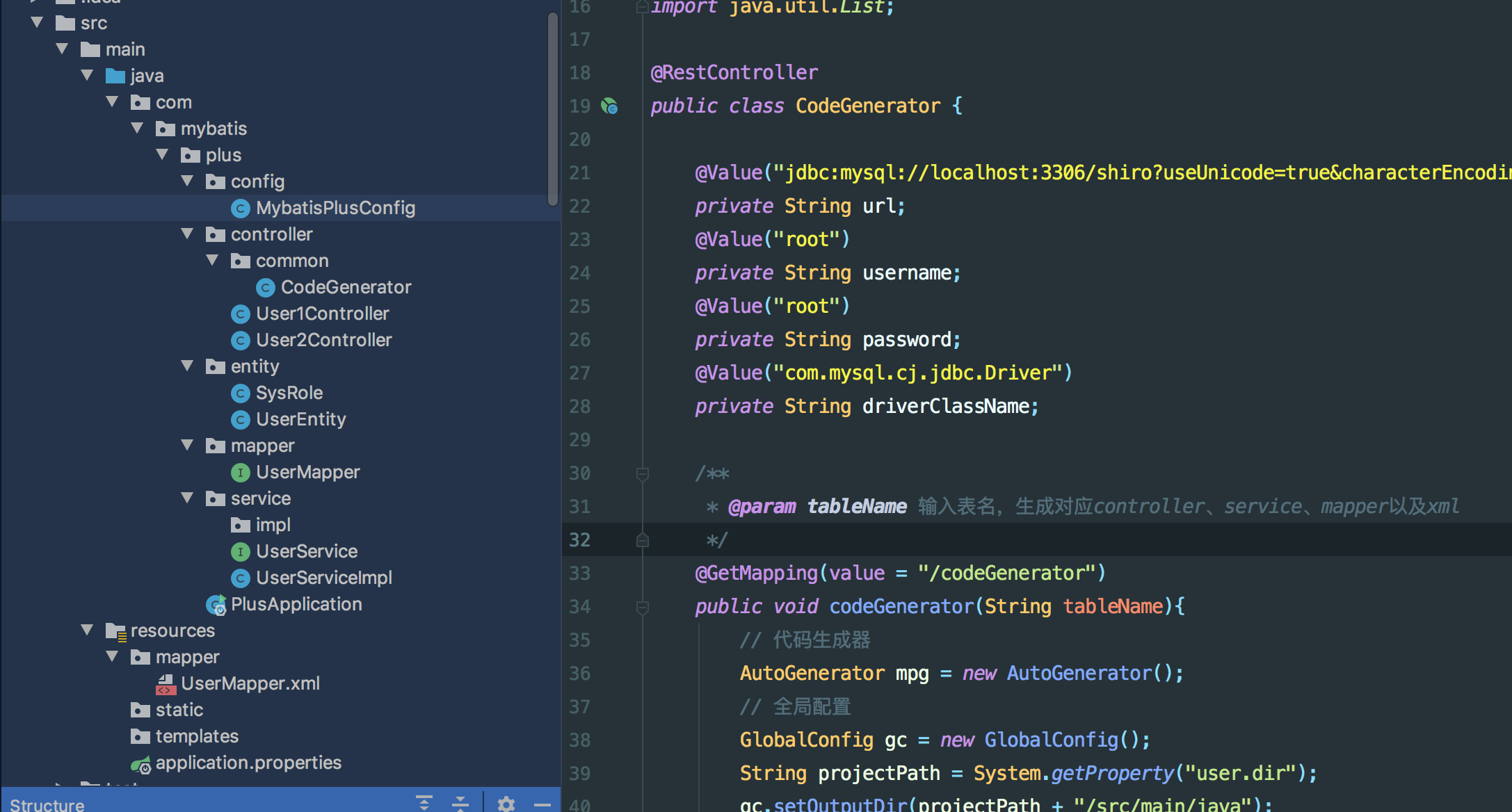Screen dimensions: 1512x812
Task: Collapse the entity package folder
Action: coord(187,366)
